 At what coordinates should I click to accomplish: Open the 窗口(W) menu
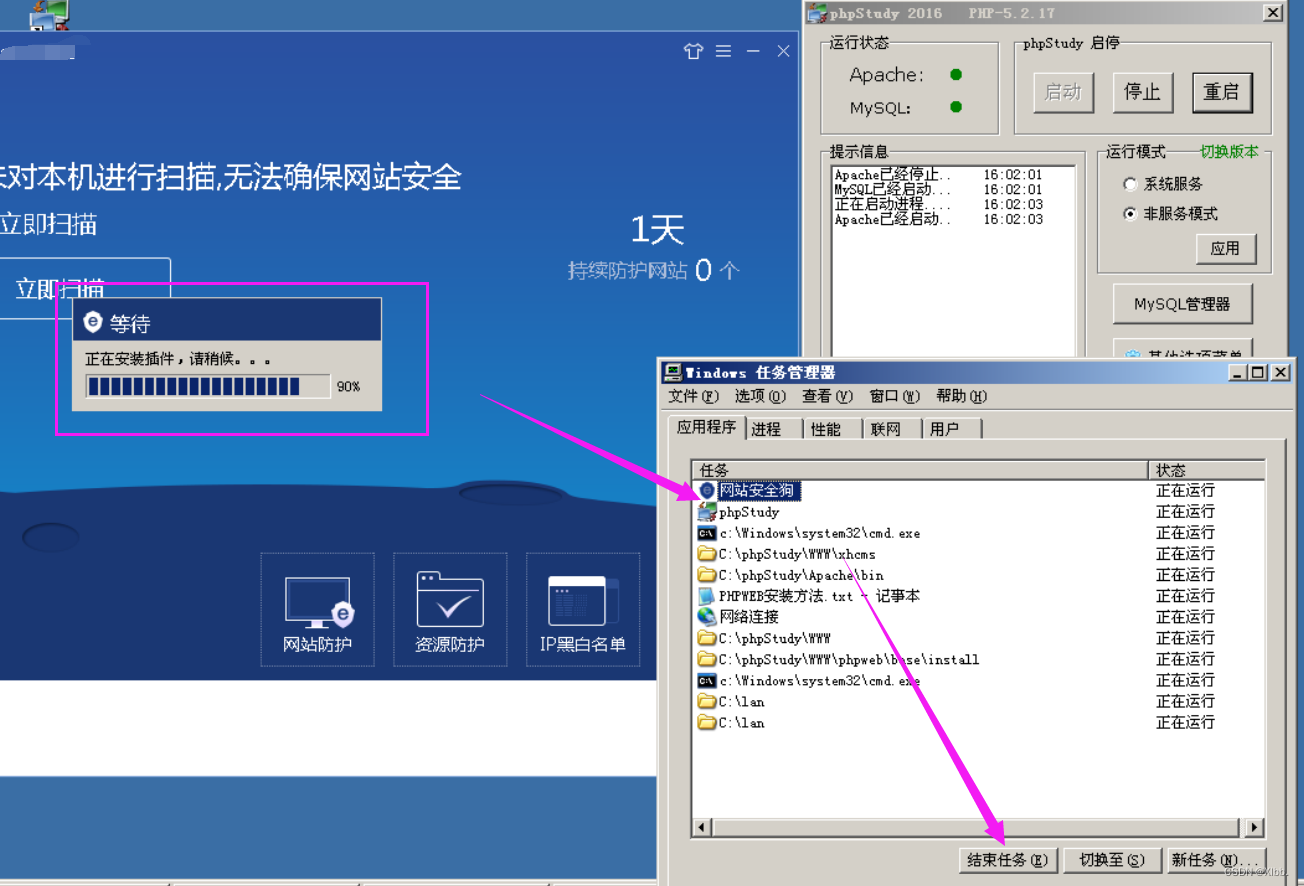pyautogui.click(x=894, y=396)
